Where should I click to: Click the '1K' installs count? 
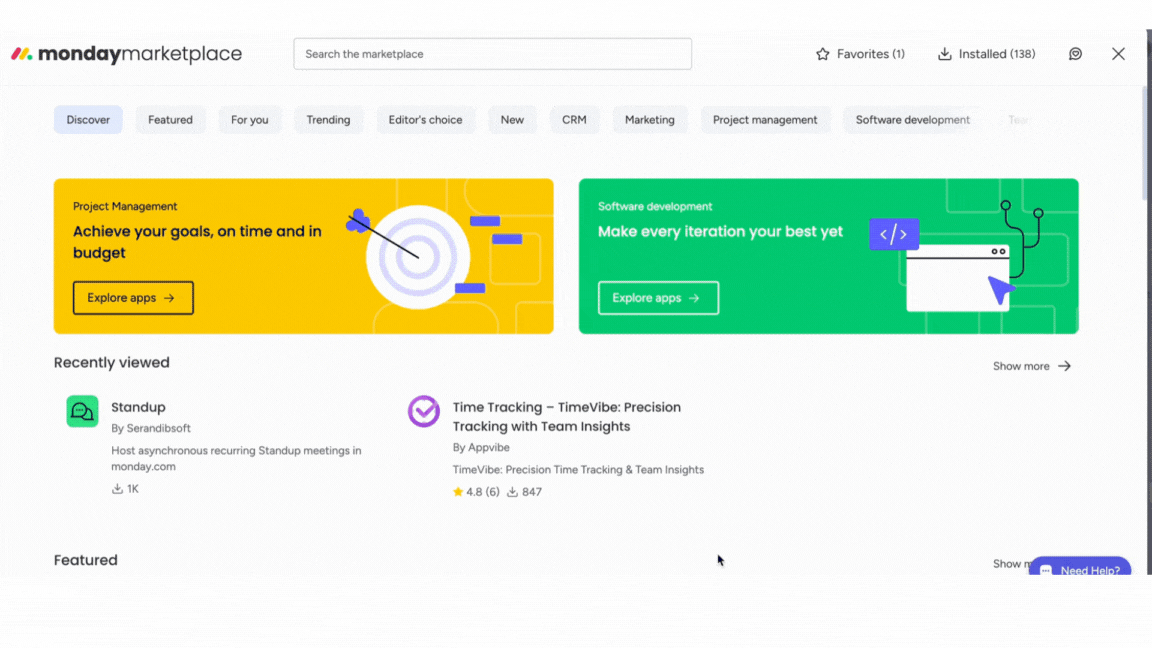coord(132,489)
